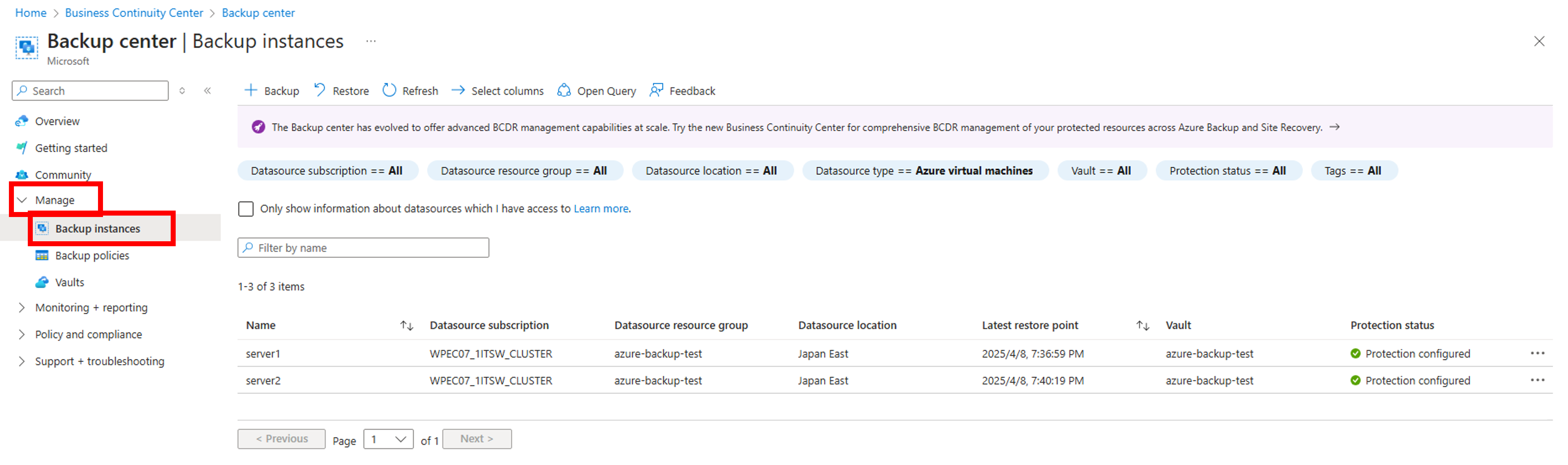Open more options beside Backup instances title

[371, 41]
